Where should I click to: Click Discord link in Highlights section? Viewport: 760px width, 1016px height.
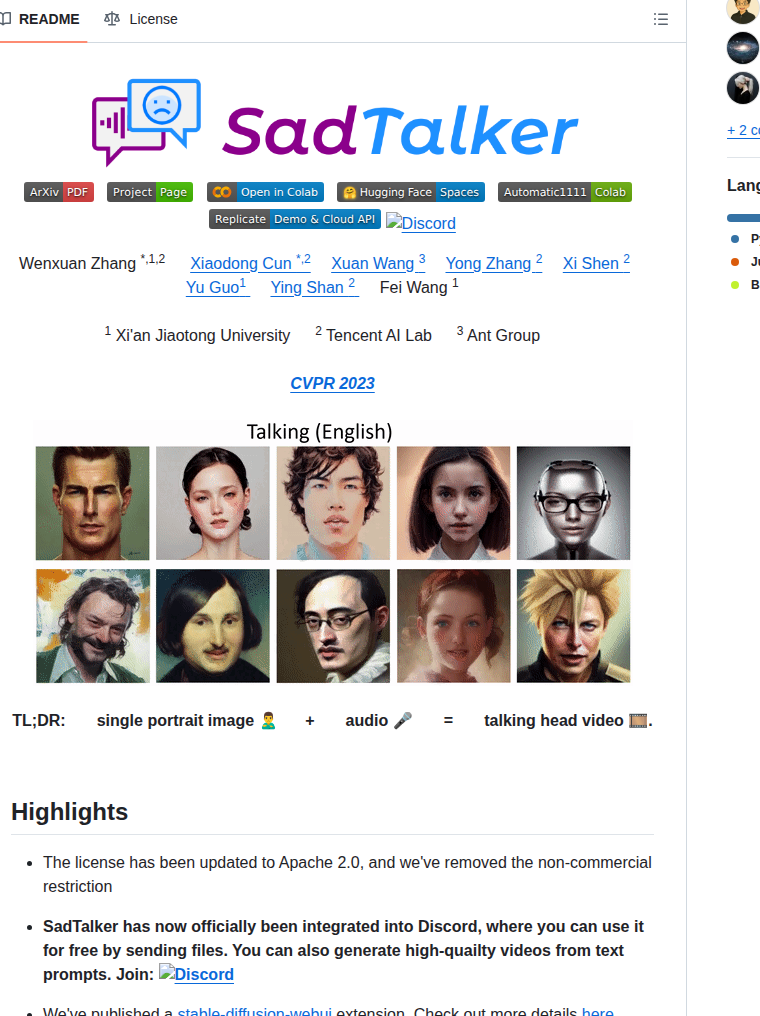tap(196, 974)
